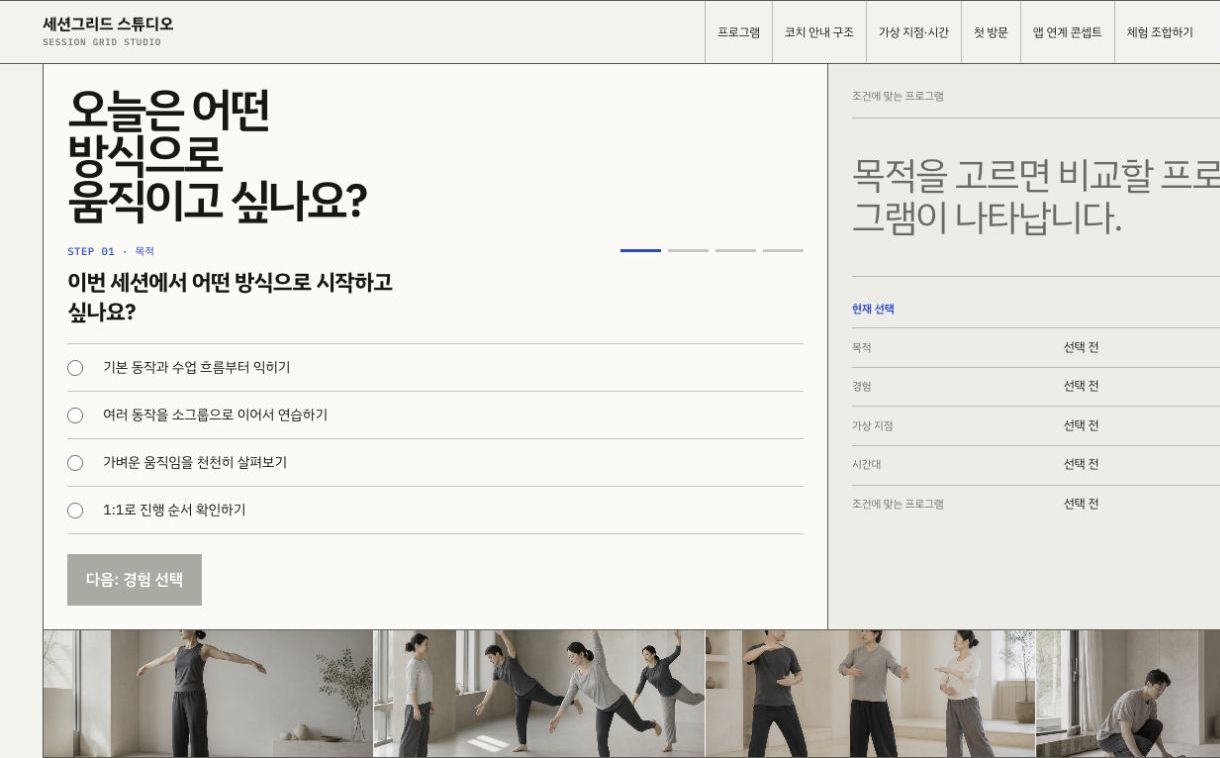Click question 이번 세션에서 어떤 방식으로 시작하고 싶나요?
The height and width of the screenshot is (758, 1220).
click(230, 297)
